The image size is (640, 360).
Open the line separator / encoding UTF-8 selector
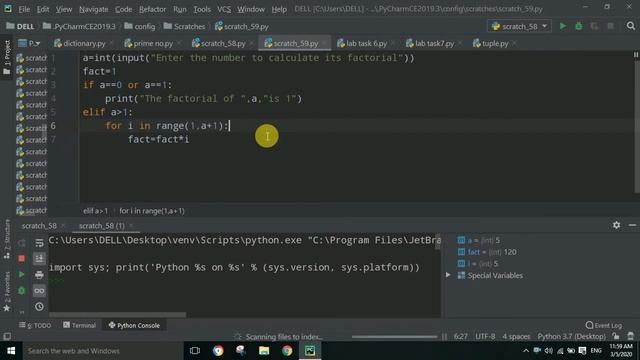pos(485,336)
